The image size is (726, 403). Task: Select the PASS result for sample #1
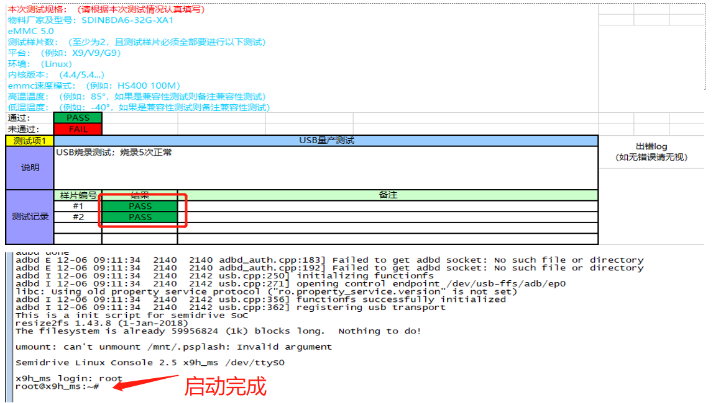coord(140,205)
